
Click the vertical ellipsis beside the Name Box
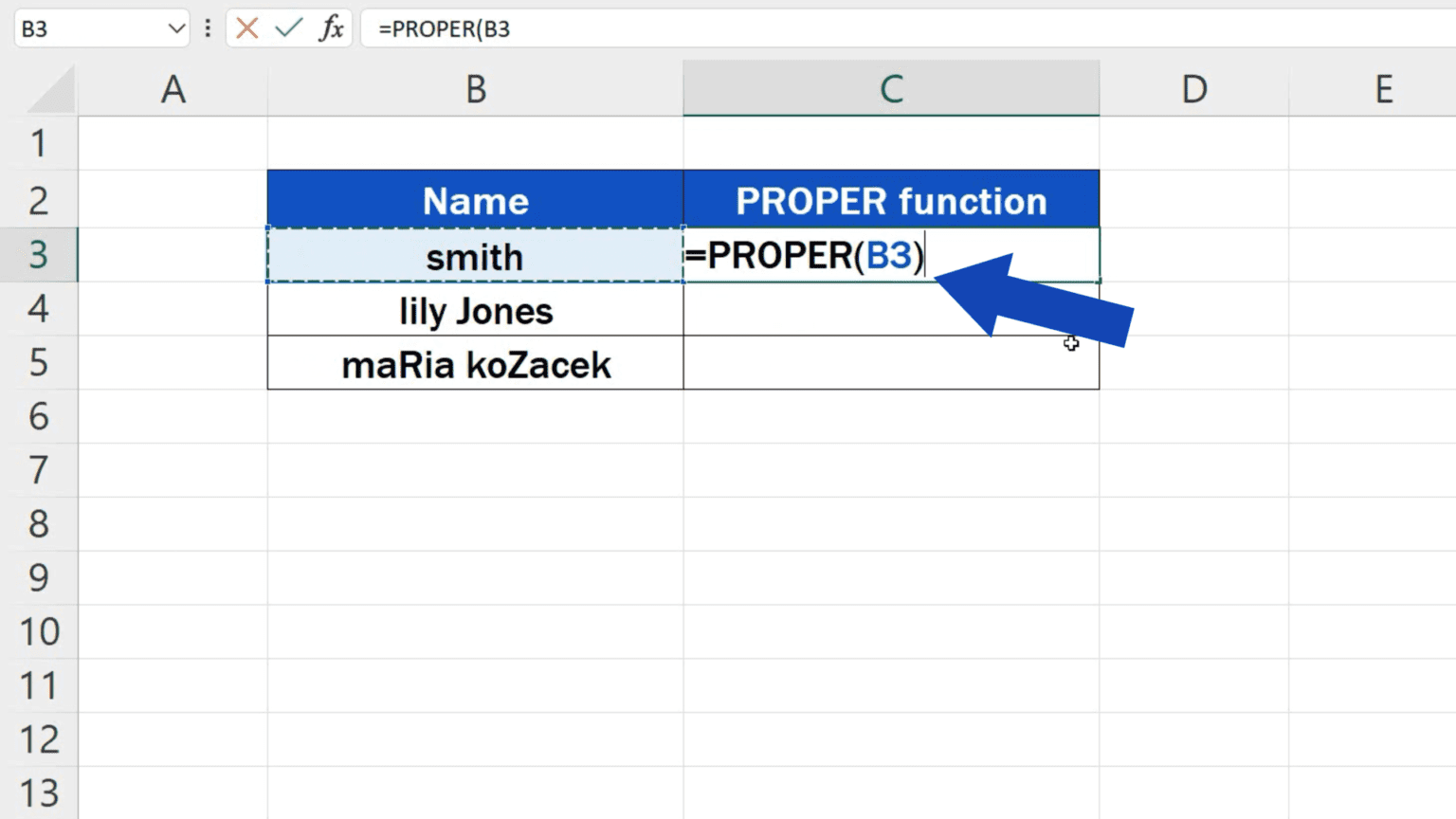tap(208, 28)
